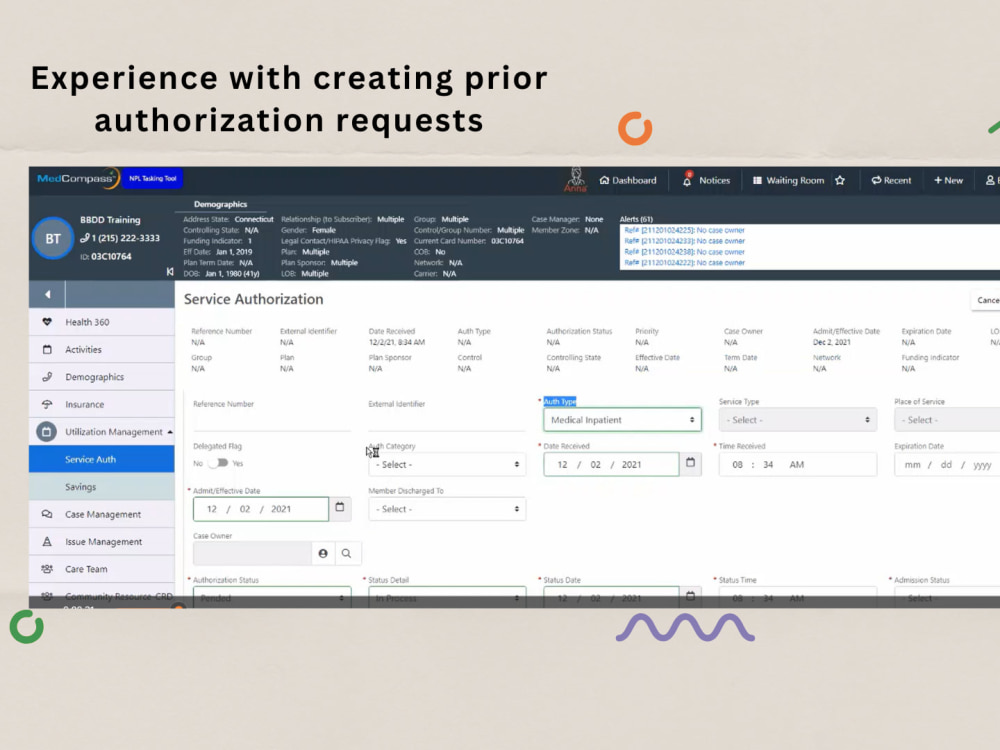Viewport: 1000px width, 750px height.
Task: Collapse the member header panel arrow
Action: click(170, 272)
